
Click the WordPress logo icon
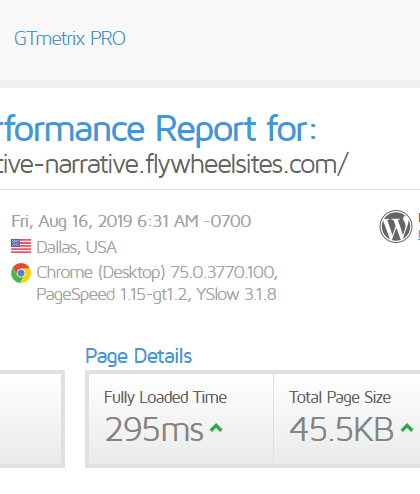[x=396, y=226]
